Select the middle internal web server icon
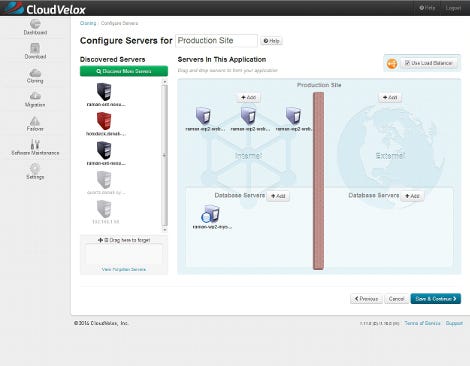Viewport: 470px width, 366px height. (248, 116)
